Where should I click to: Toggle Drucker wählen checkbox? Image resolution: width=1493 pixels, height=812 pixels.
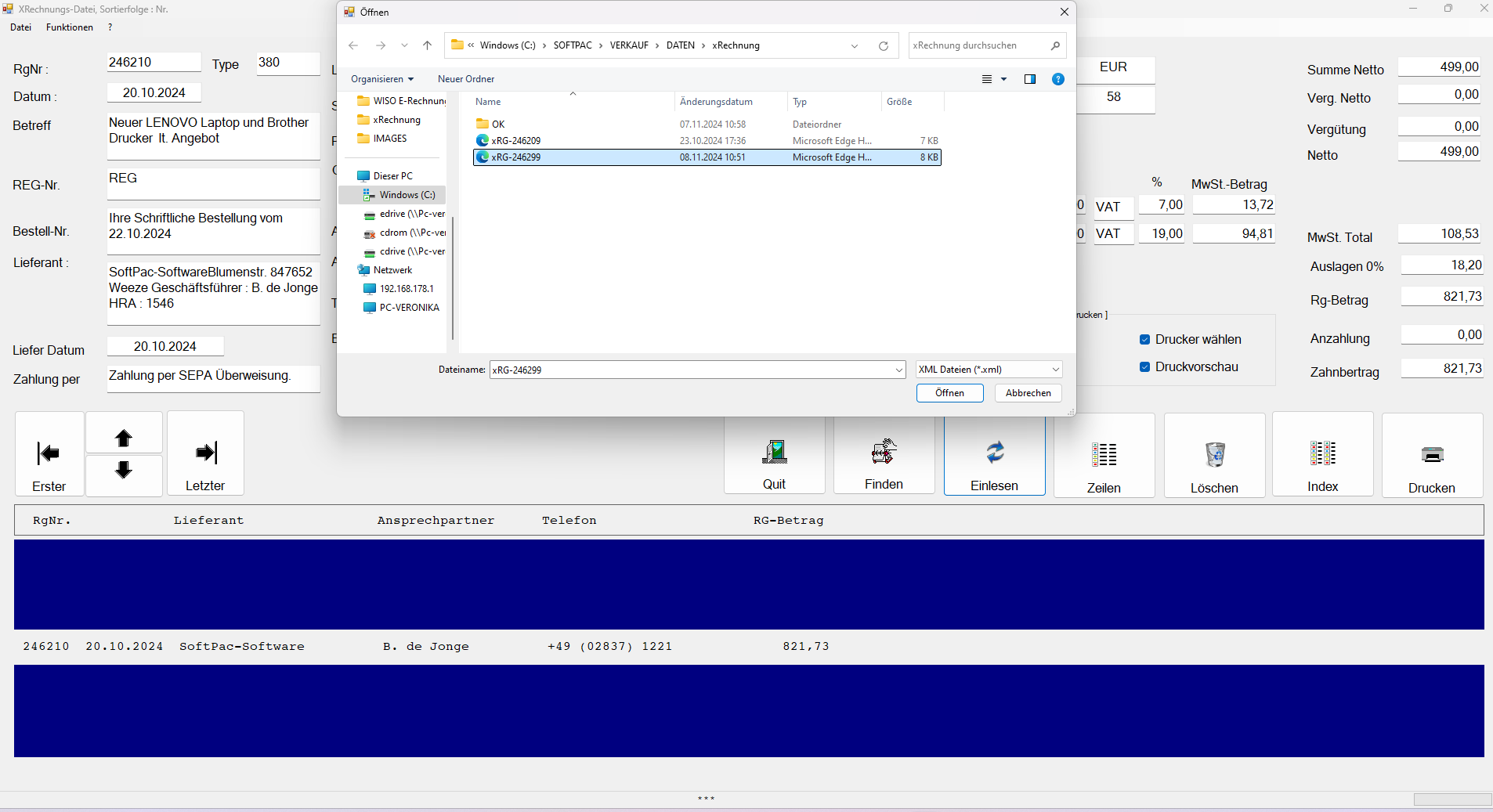click(x=1145, y=340)
